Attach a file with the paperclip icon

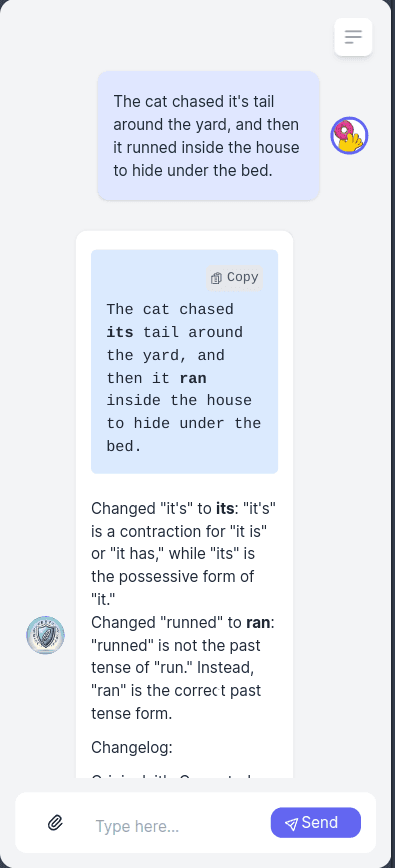55,823
